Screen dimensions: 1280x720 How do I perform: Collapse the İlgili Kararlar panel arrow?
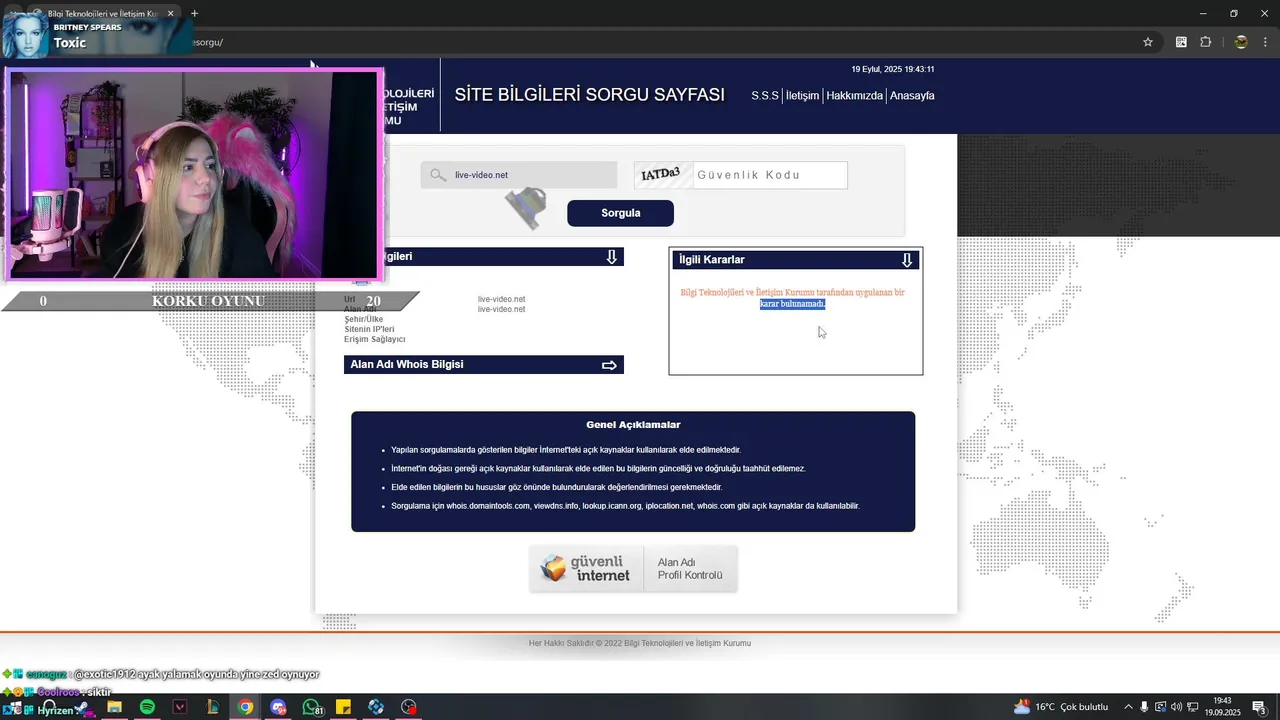point(907,260)
